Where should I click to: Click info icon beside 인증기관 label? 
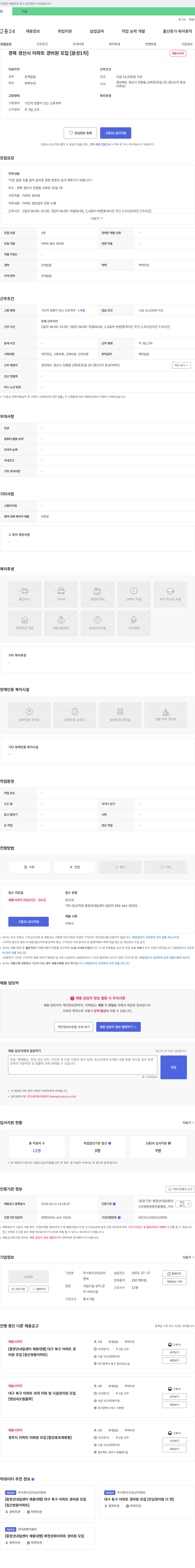pyautogui.click(x=114, y=1204)
